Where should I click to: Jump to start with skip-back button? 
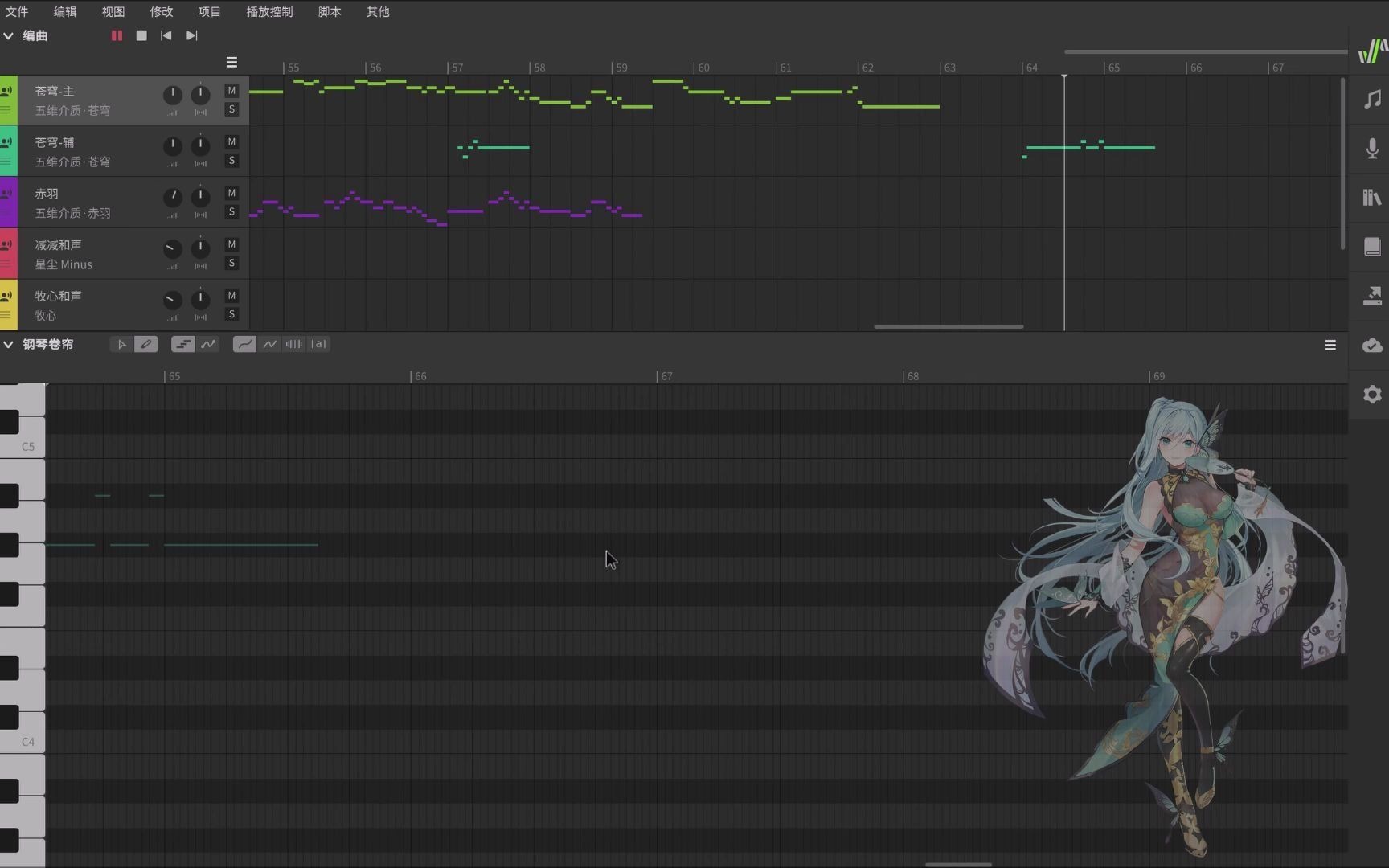point(166,35)
